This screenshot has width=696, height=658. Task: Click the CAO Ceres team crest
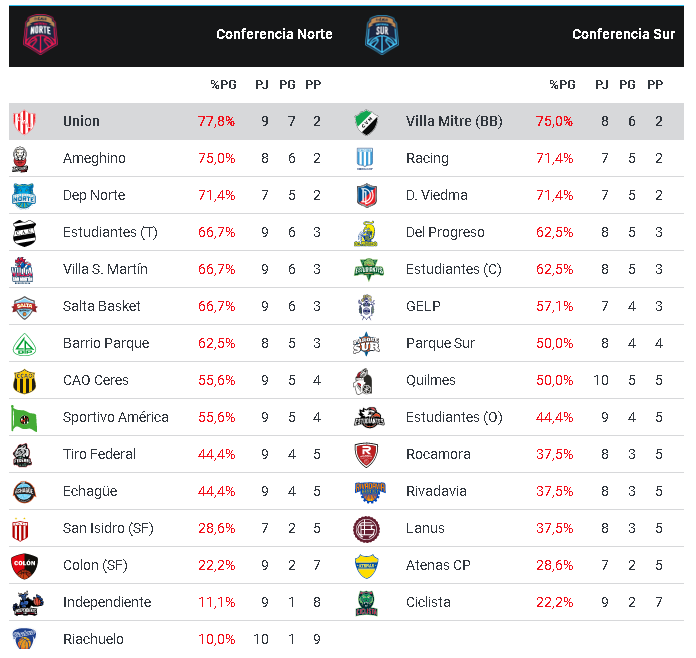pyautogui.click(x=24, y=381)
